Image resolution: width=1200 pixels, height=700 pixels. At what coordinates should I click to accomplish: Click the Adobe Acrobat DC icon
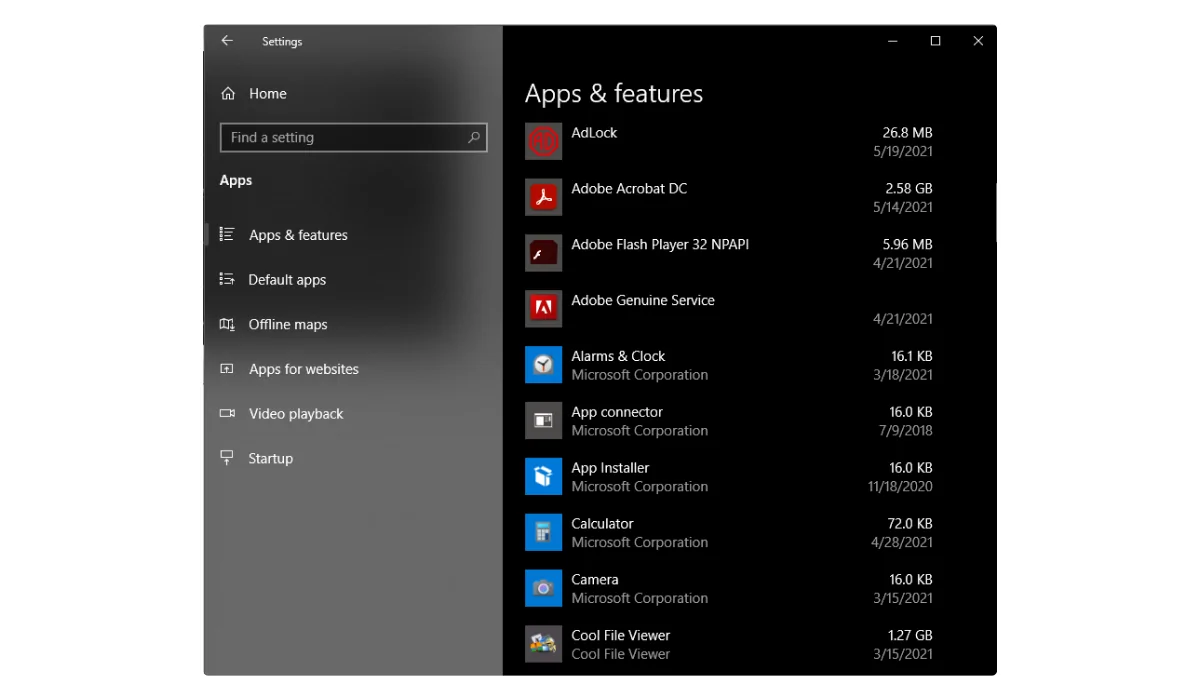click(x=543, y=197)
